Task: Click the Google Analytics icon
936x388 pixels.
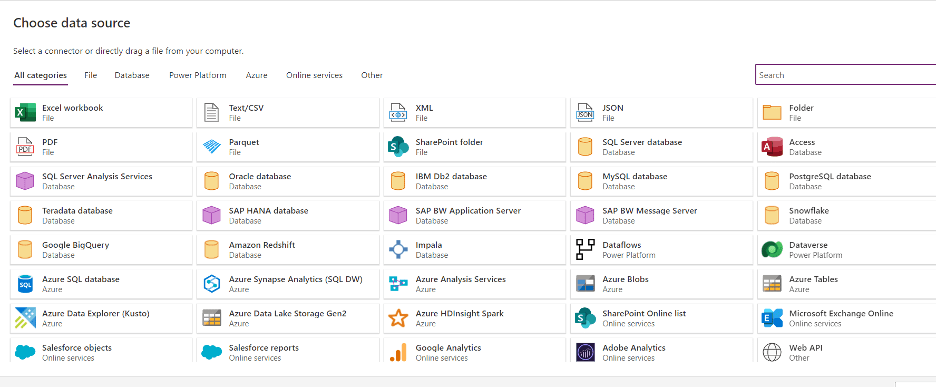Action: click(398, 352)
